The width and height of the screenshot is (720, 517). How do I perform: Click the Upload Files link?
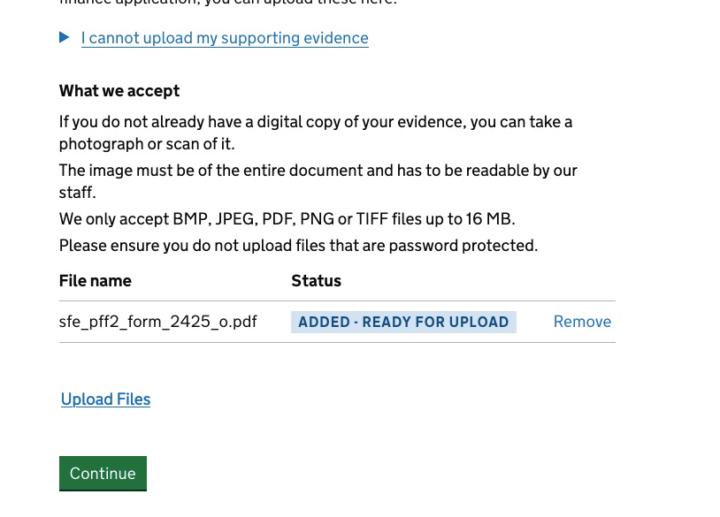tap(105, 399)
